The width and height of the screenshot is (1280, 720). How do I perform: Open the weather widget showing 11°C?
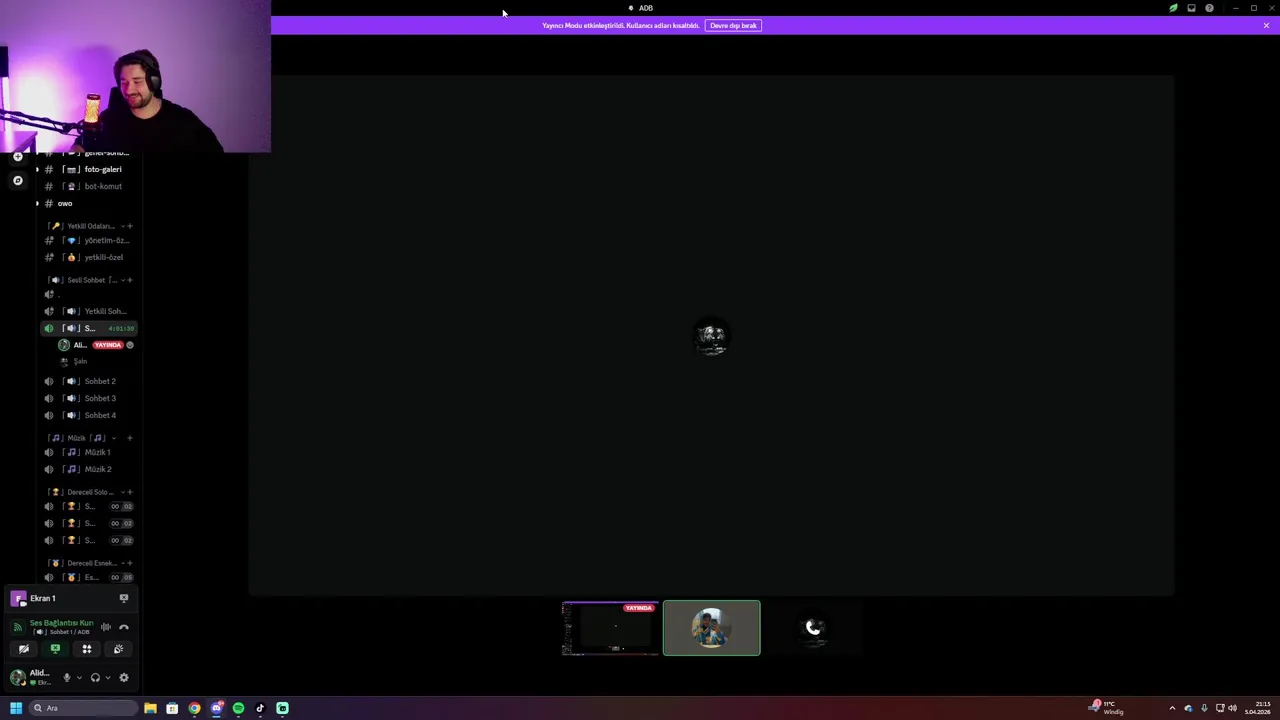[x=1108, y=708]
